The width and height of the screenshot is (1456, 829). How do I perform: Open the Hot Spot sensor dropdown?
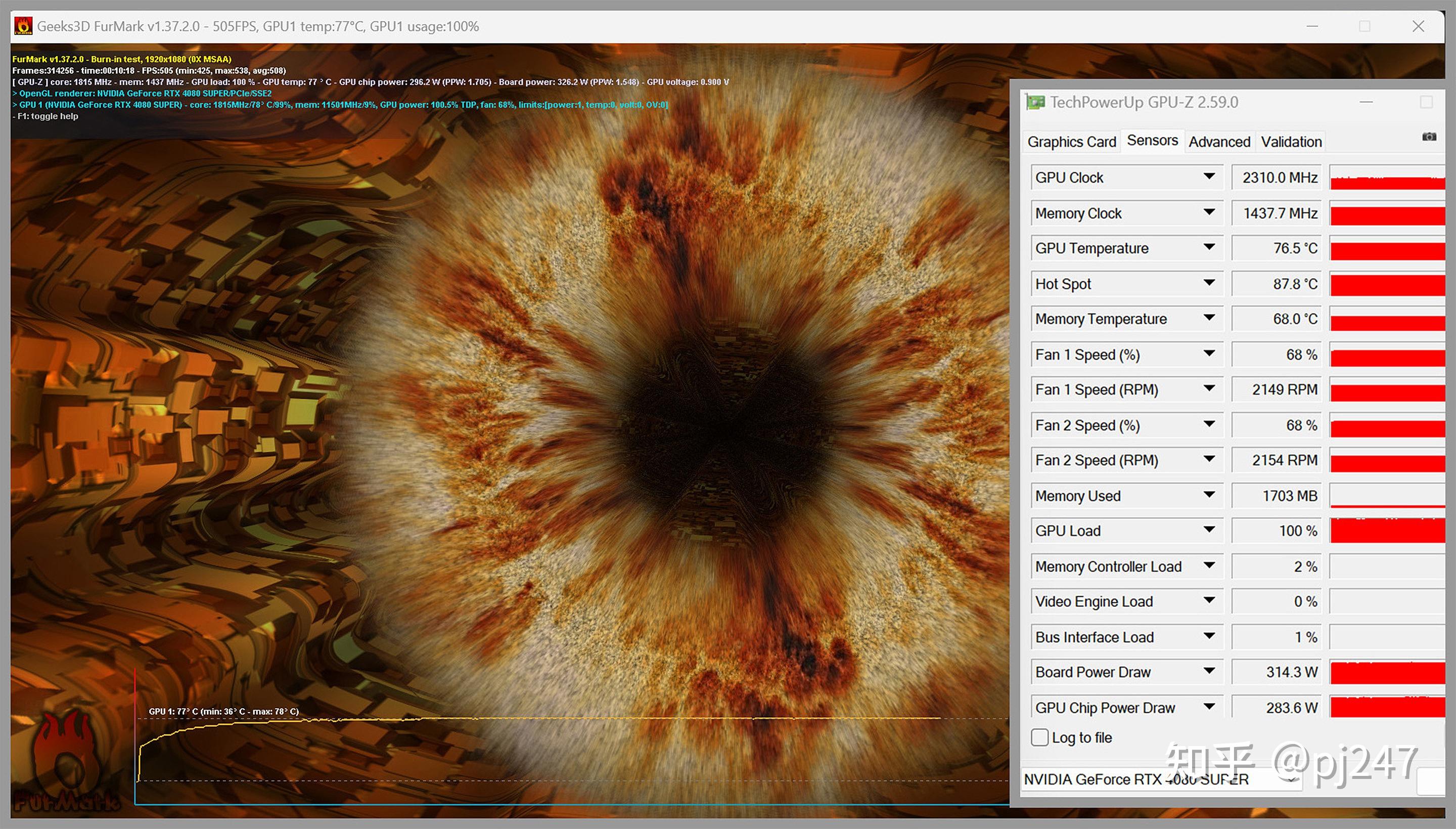[x=1209, y=283]
